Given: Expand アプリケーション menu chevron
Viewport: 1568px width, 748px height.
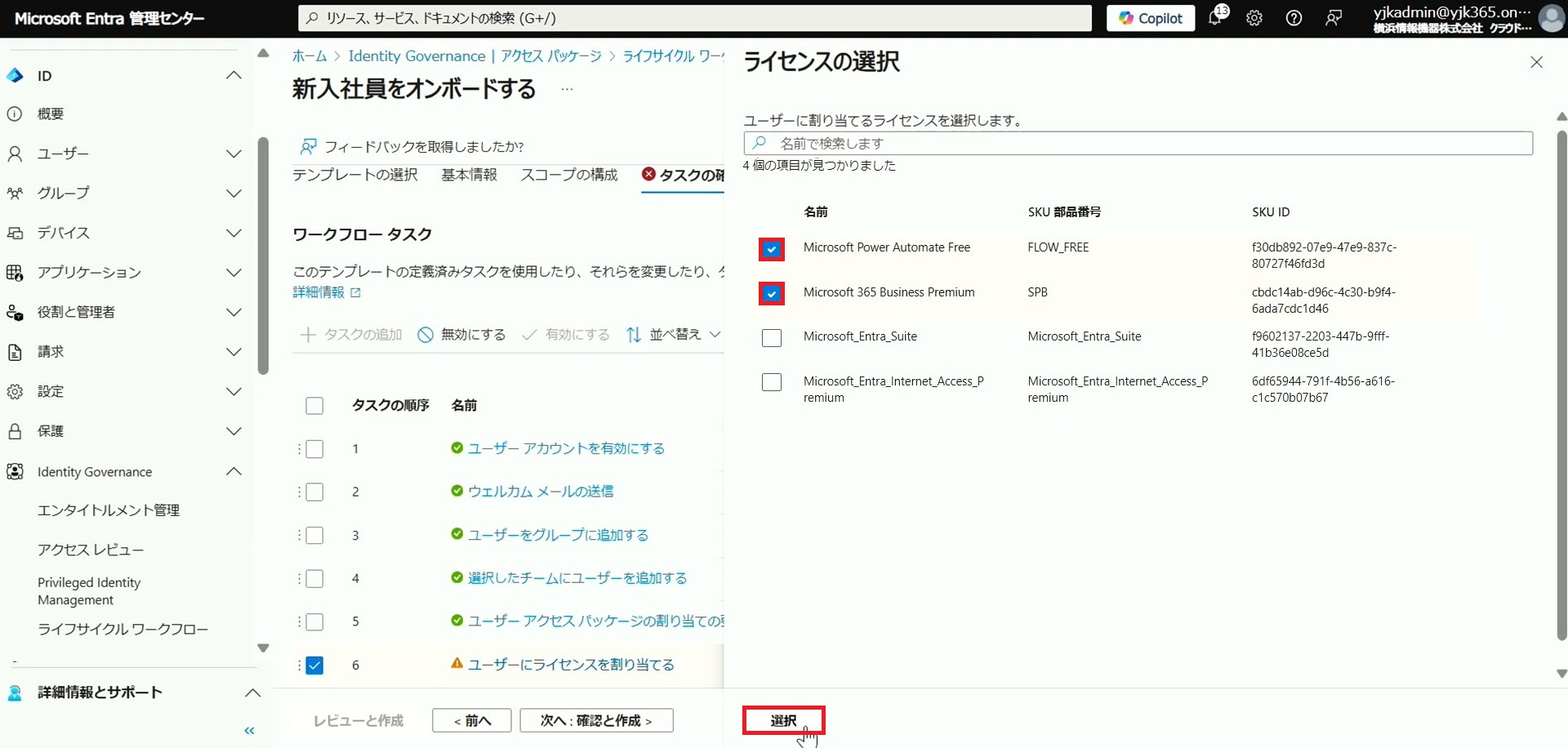Looking at the screenshot, I should 234,273.
